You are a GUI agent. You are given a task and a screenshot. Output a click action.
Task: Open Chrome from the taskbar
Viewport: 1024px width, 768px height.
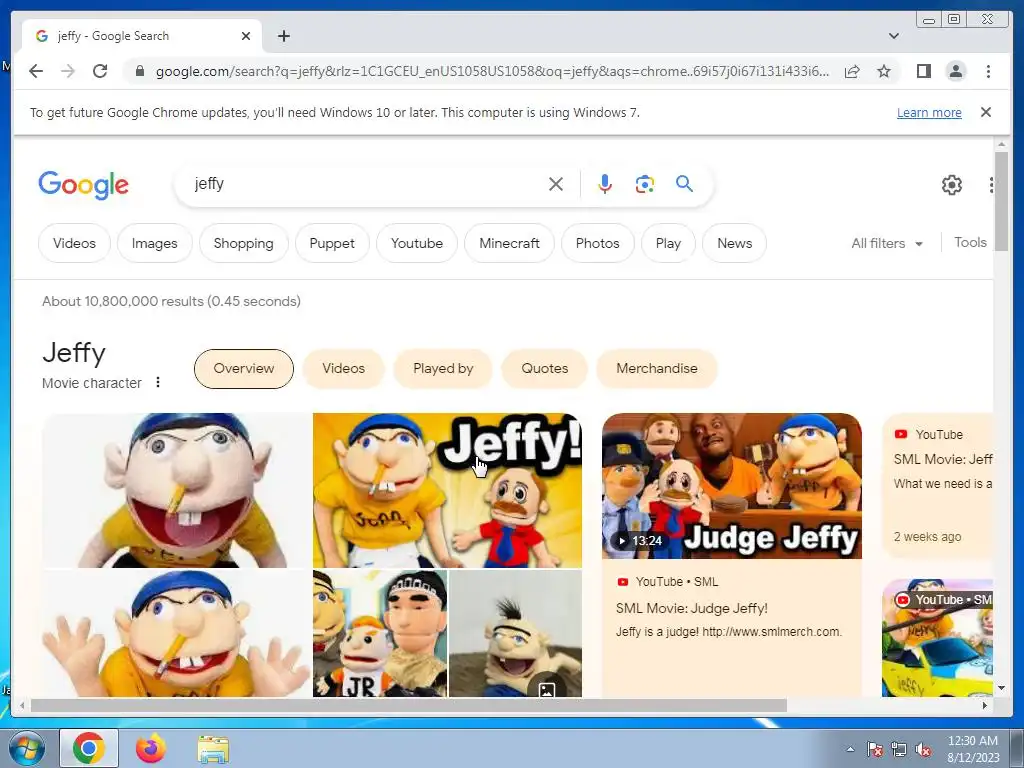click(x=89, y=748)
